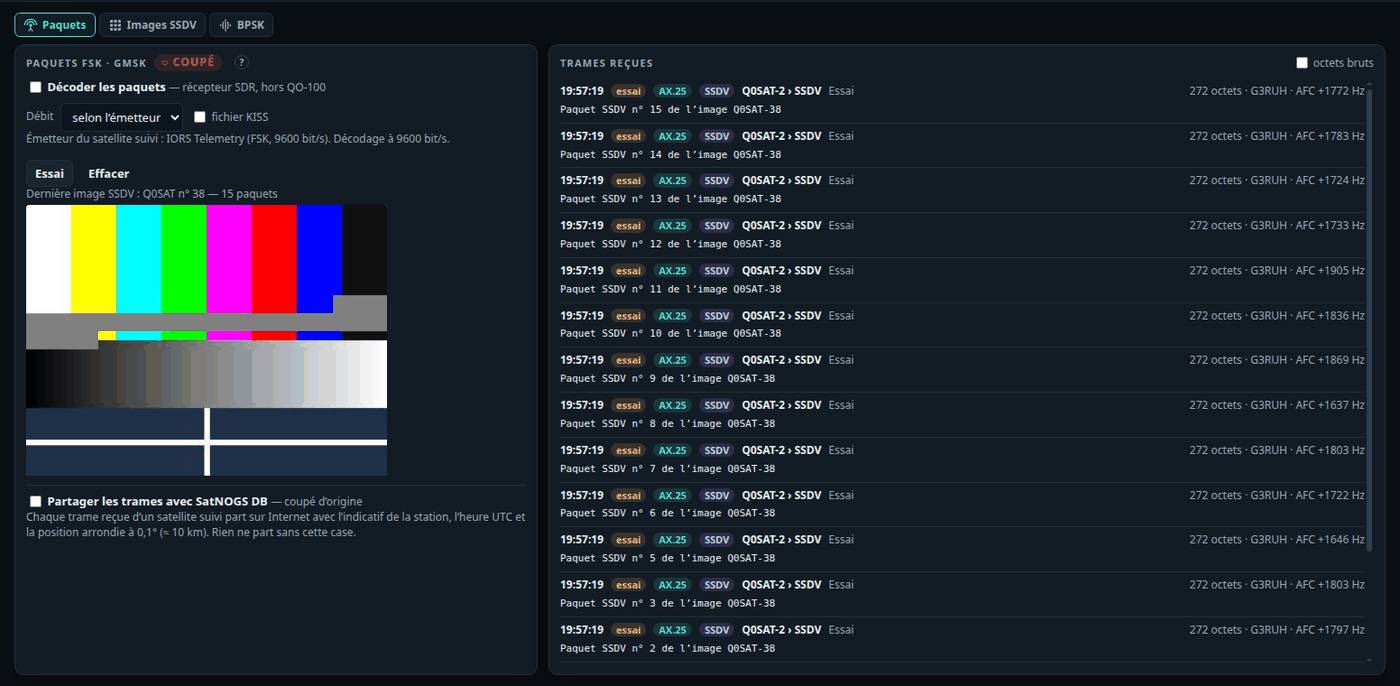The image size is (1400, 686).
Task: Click essai badge on packet n° 15 row
Action: point(628,91)
